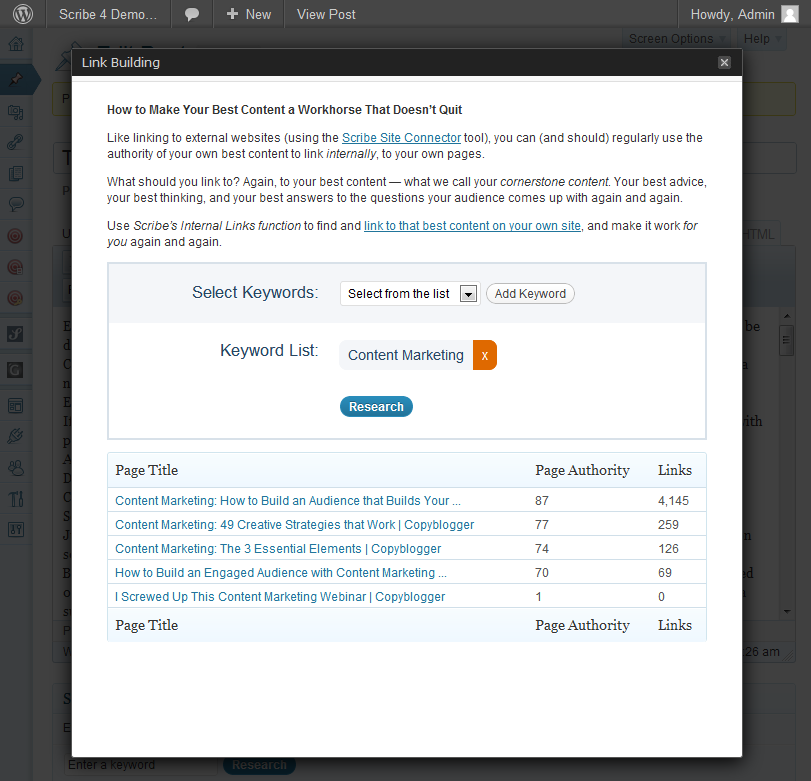This screenshot has height=781, width=811.
Task: Open Howdy, Admin account menu
Action: click(744, 14)
